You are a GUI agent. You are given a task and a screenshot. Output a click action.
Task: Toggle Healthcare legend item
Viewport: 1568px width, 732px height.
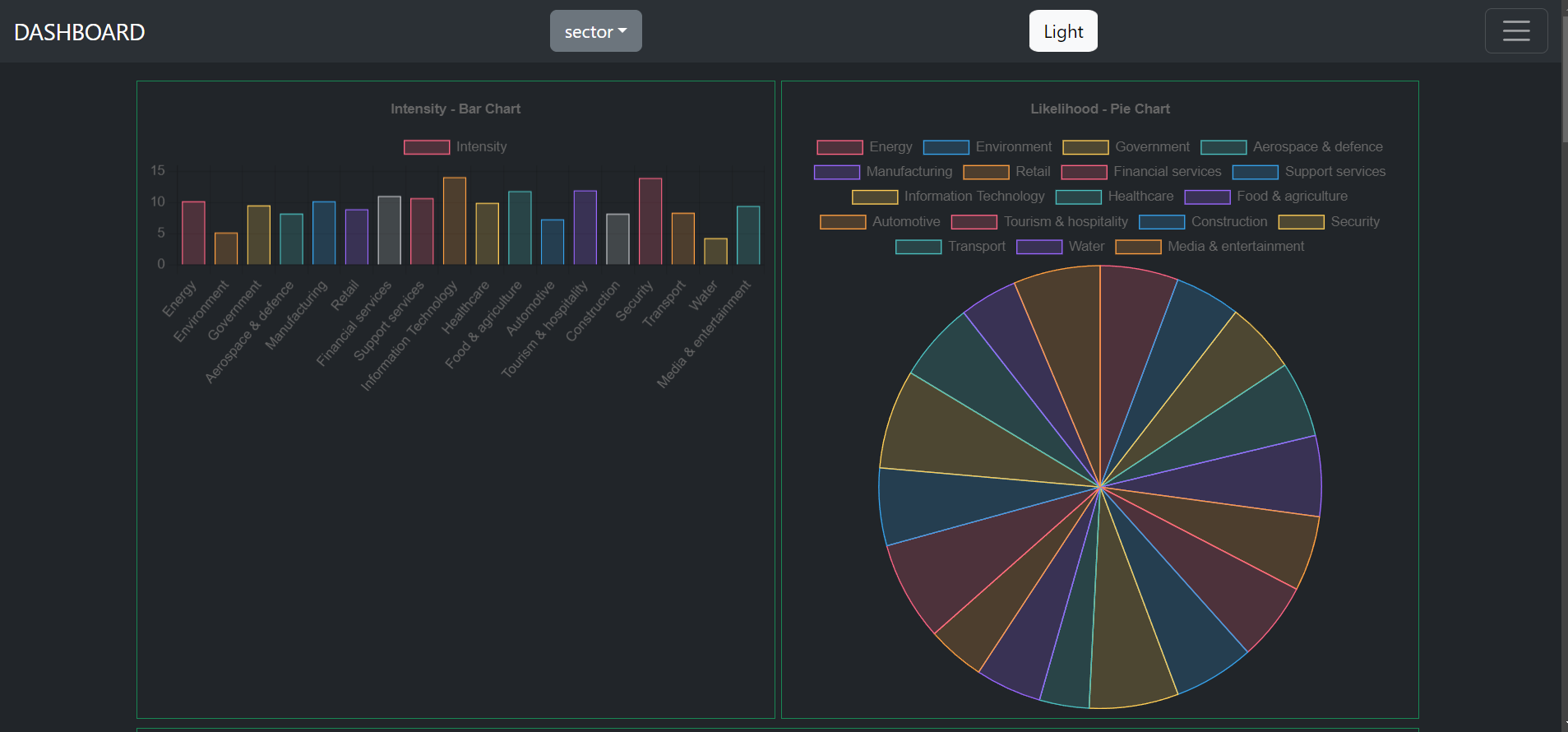pos(1115,196)
